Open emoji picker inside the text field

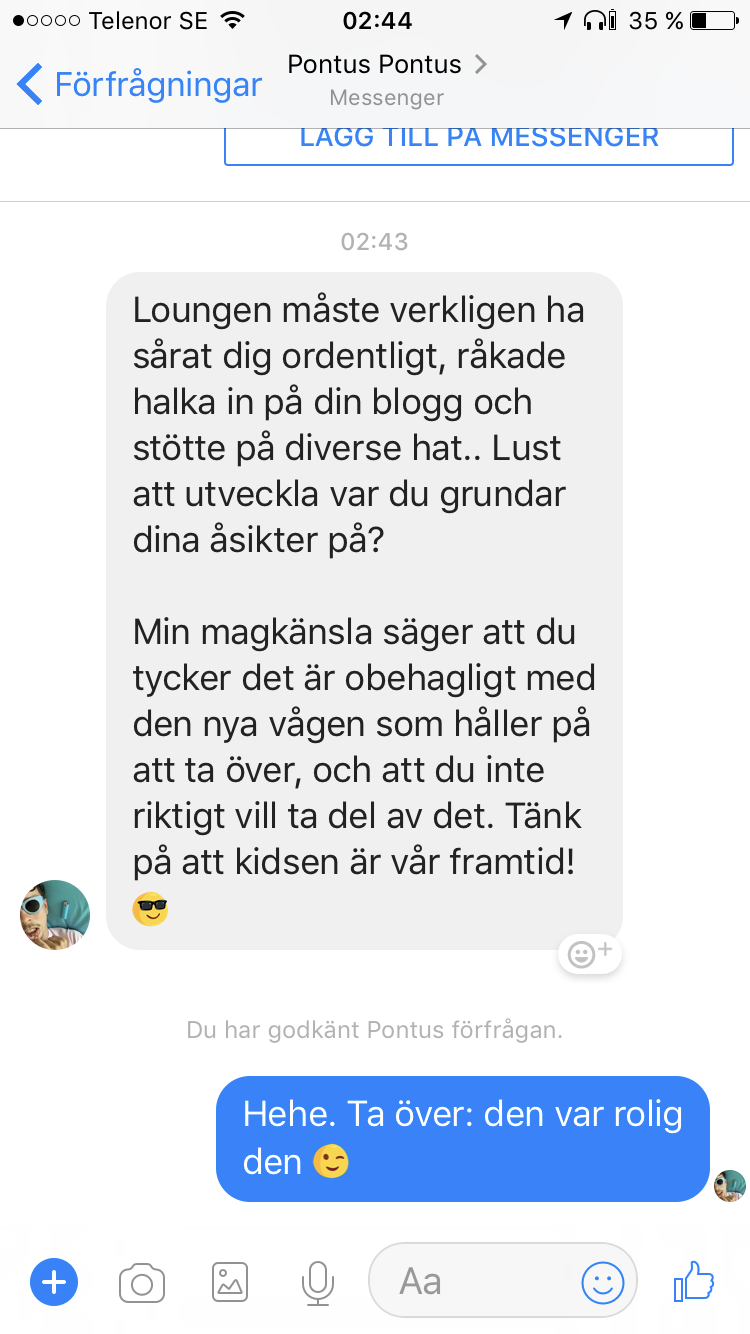603,1282
